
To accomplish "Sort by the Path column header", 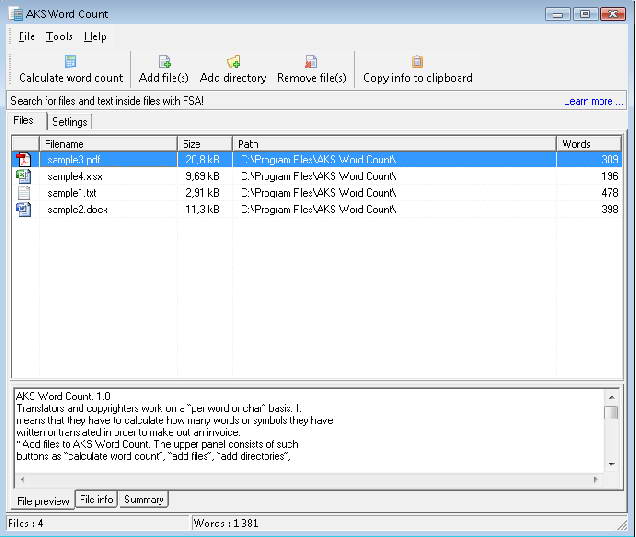I will click(x=394, y=144).
